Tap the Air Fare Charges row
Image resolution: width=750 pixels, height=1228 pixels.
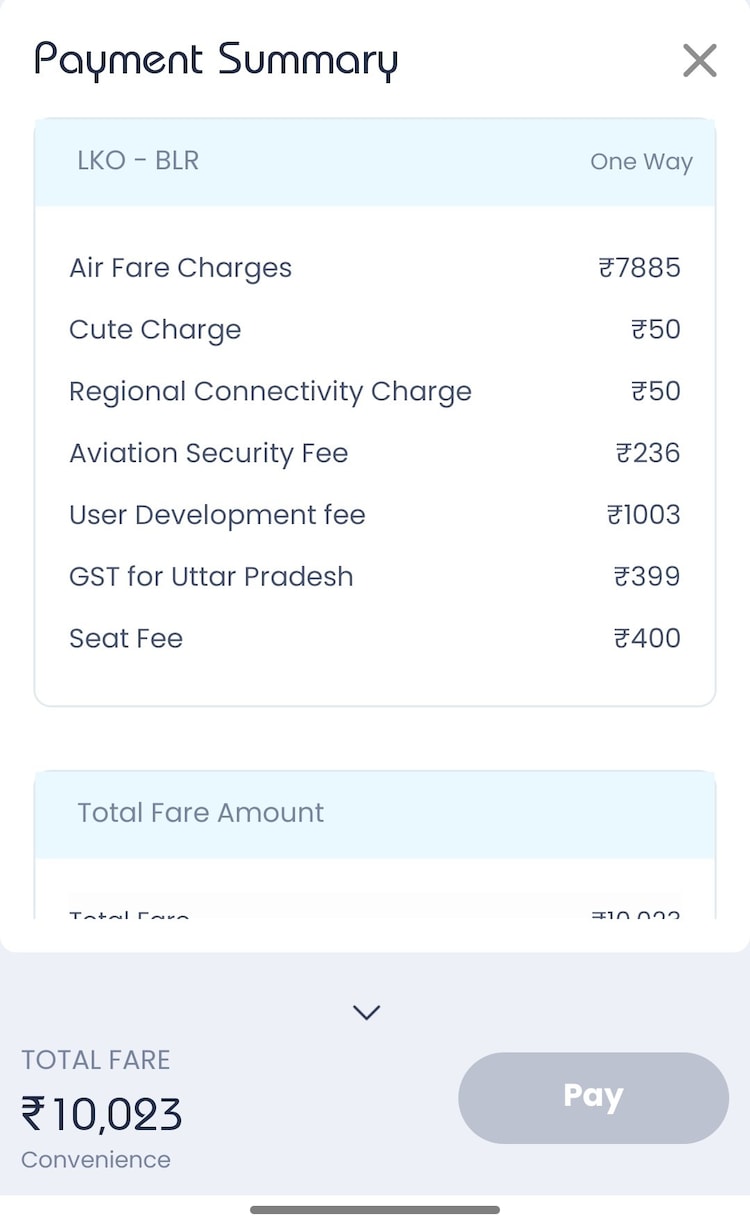pyautogui.click(x=181, y=268)
